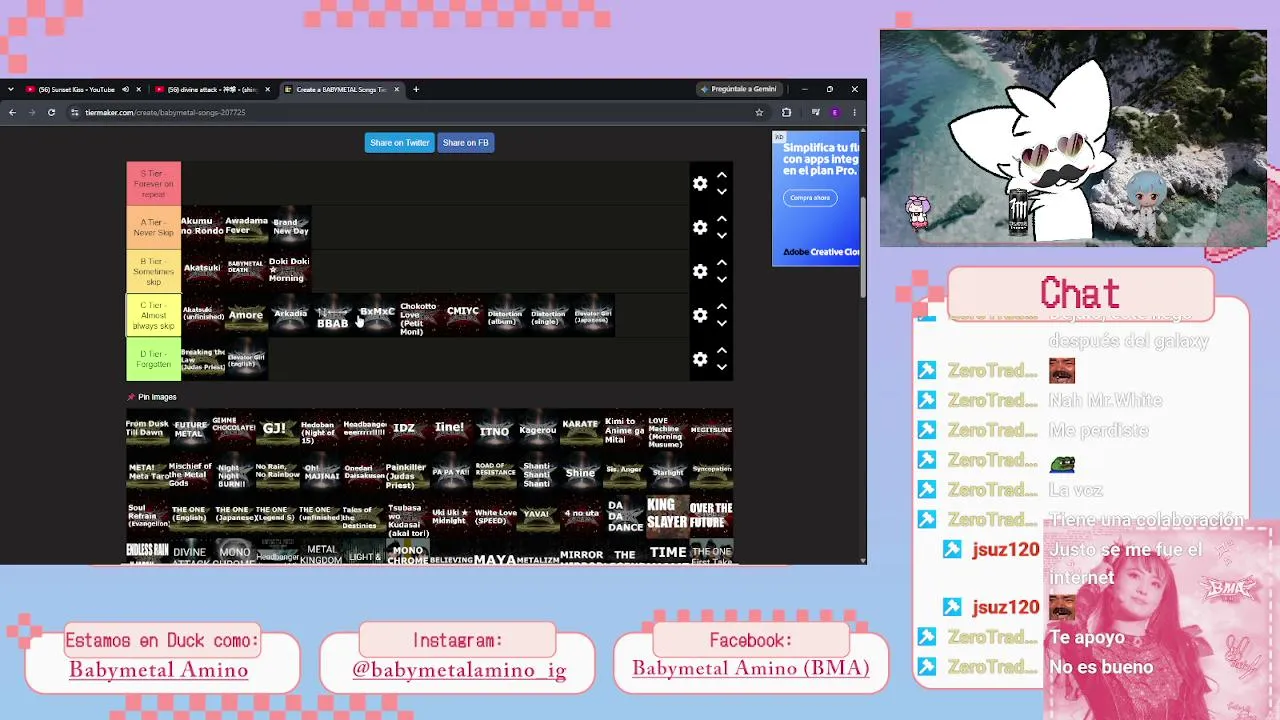
Task: Move C Tier row down with arrow
Action: [721, 323]
